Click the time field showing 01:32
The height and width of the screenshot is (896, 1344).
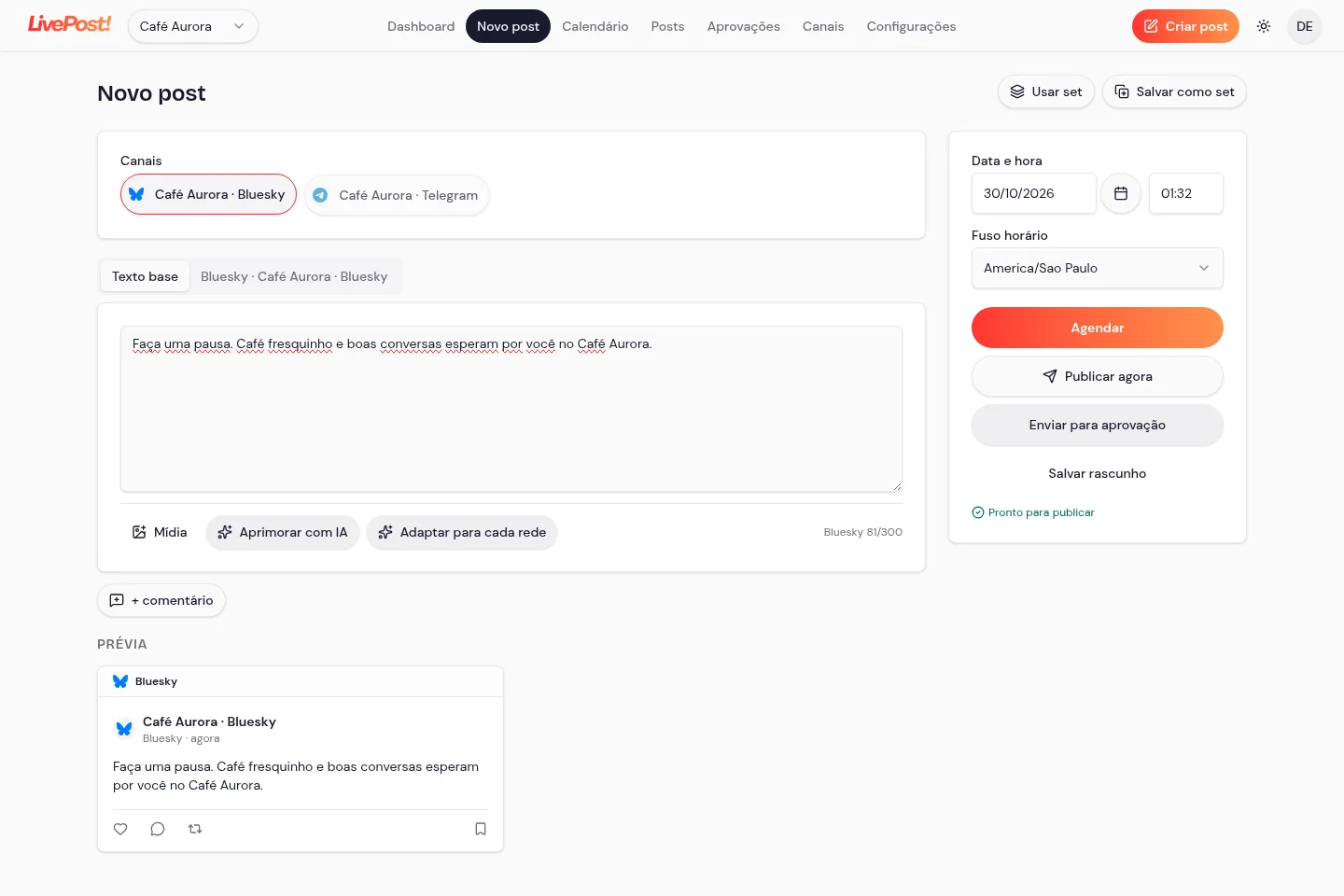1186,193
